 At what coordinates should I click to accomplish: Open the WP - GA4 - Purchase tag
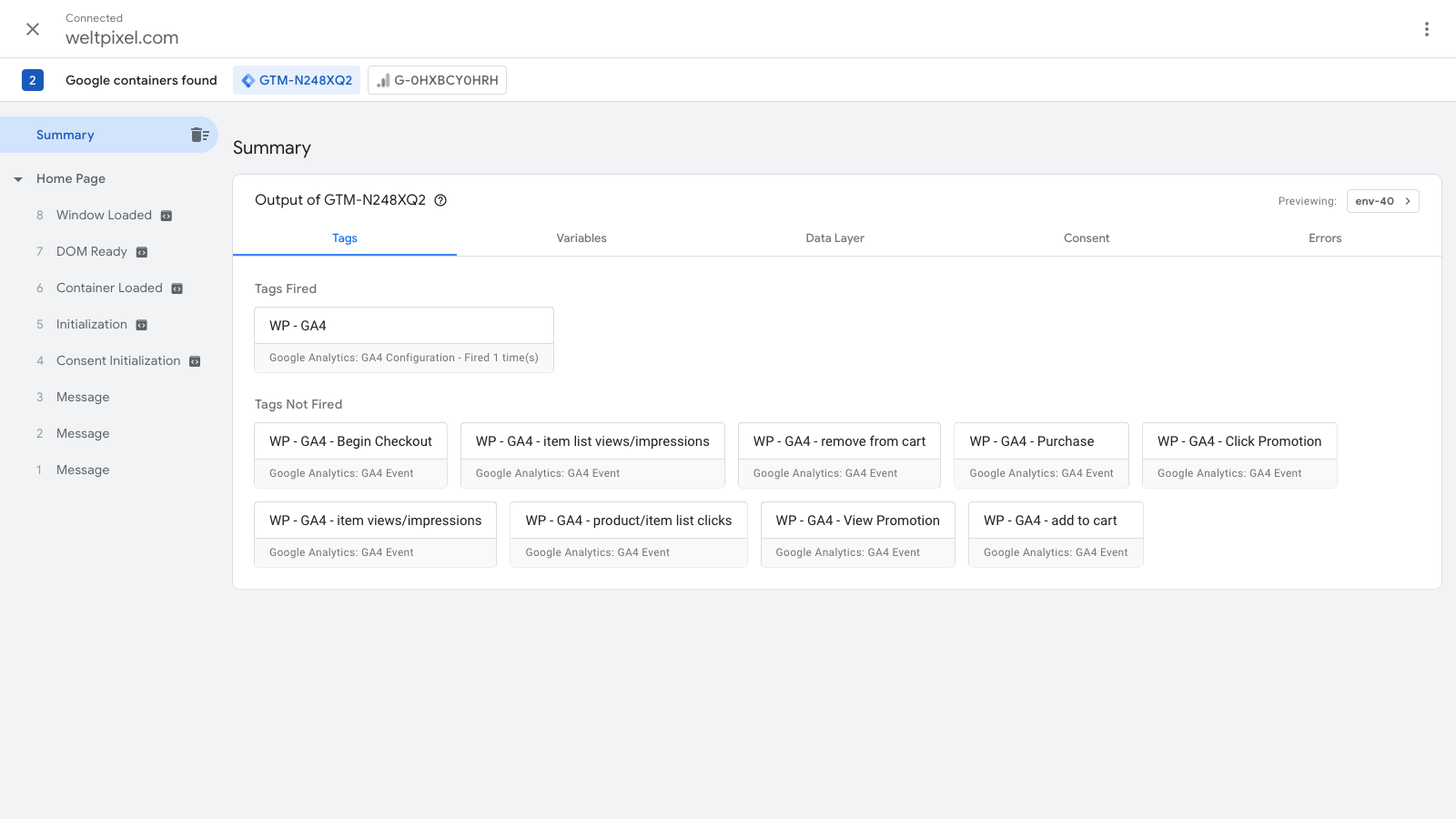[1041, 455]
